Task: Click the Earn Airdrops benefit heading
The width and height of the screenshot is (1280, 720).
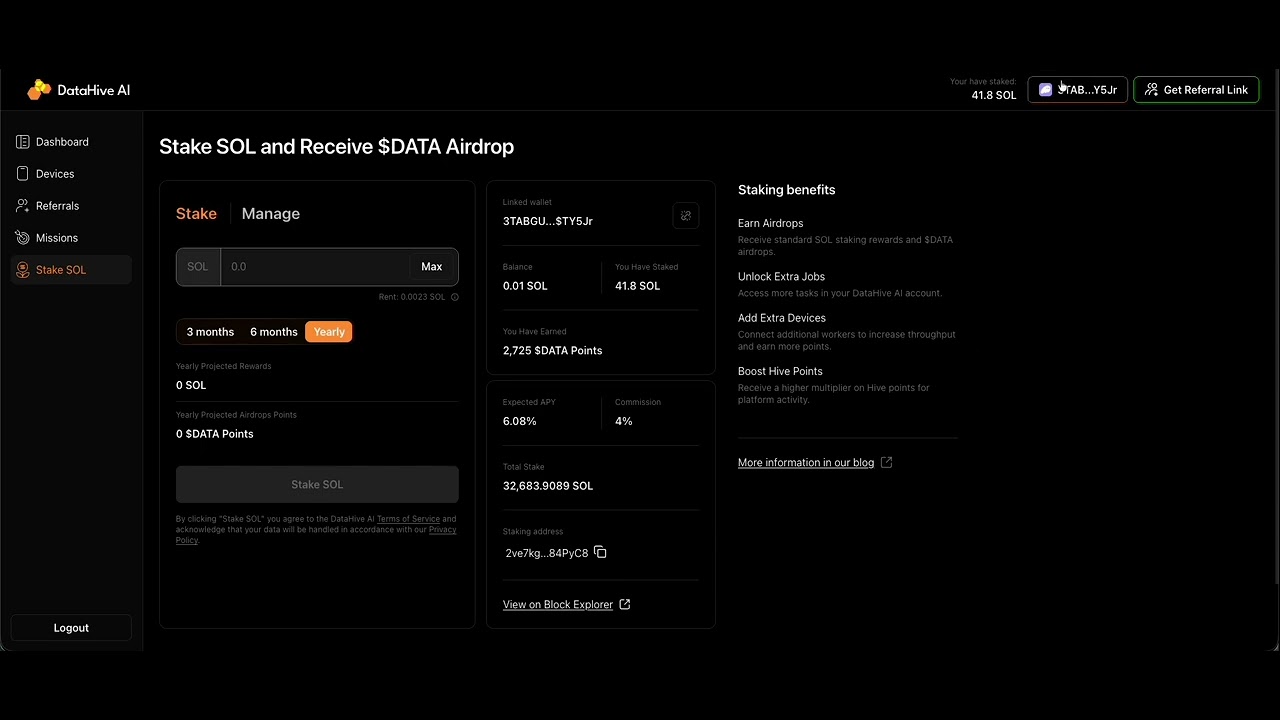Action: [771, 223]
